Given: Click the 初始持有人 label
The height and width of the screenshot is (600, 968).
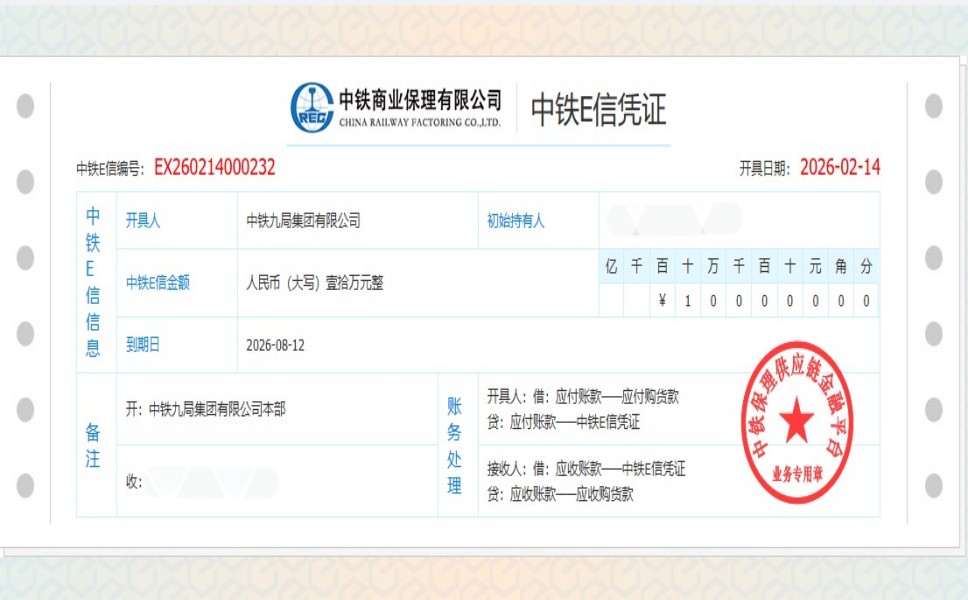Looking at the screenshot, I should point(515,220).
